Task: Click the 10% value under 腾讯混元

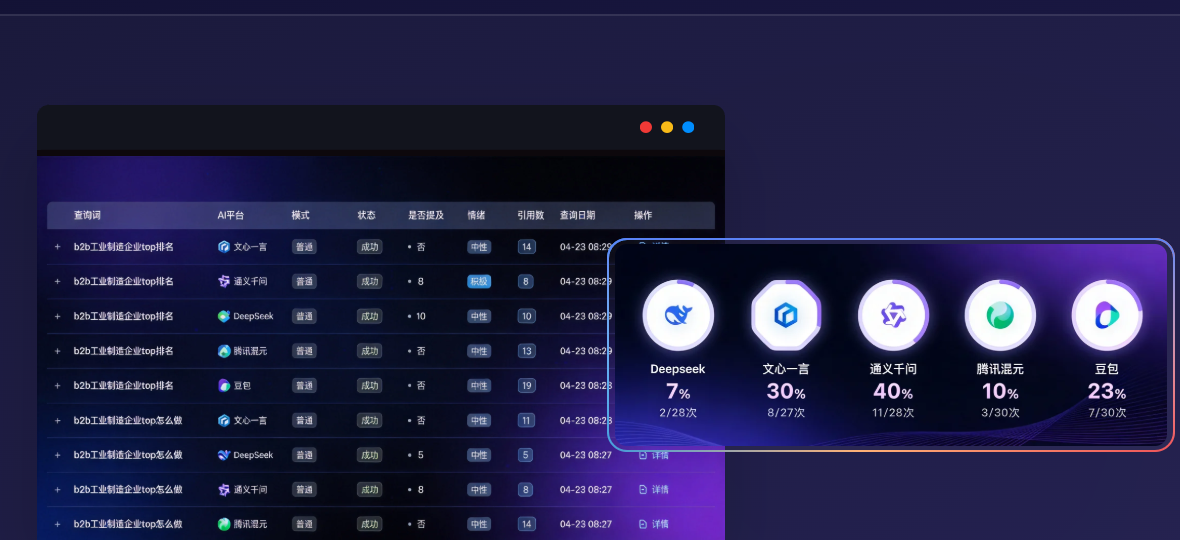Action: click(1000, 392)
